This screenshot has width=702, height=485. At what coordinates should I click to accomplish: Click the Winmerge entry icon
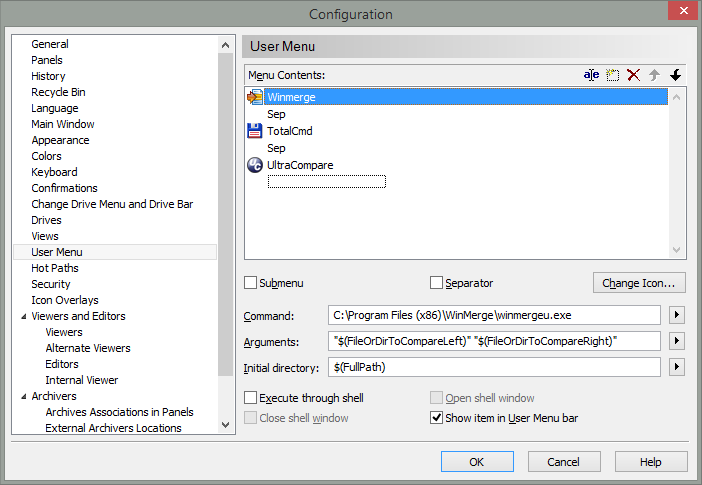255,97
